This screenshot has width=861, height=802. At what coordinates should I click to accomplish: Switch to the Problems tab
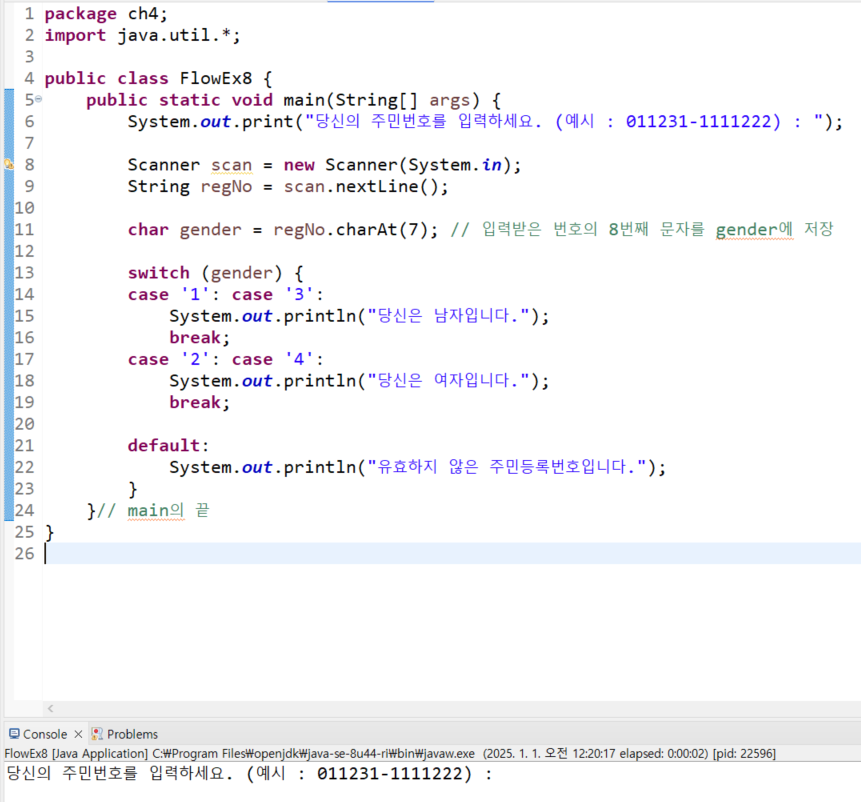click(132, 734)
